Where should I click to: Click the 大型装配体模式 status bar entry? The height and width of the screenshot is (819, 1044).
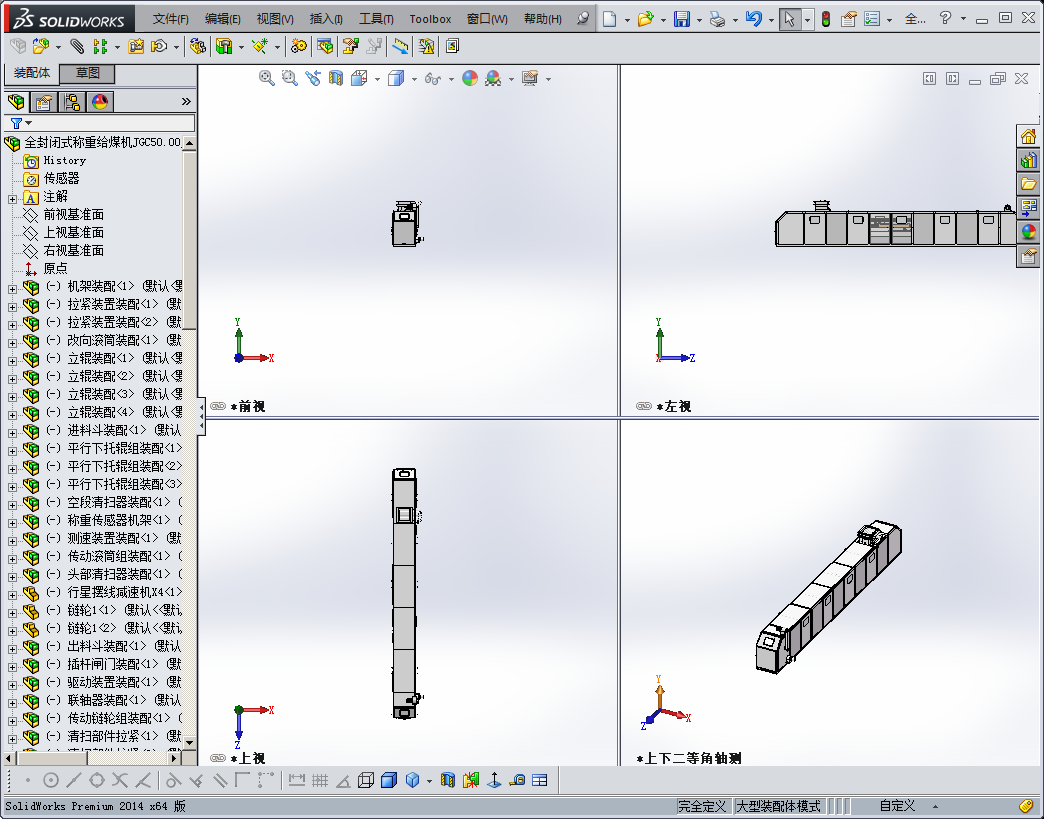(x=778, y=806)
